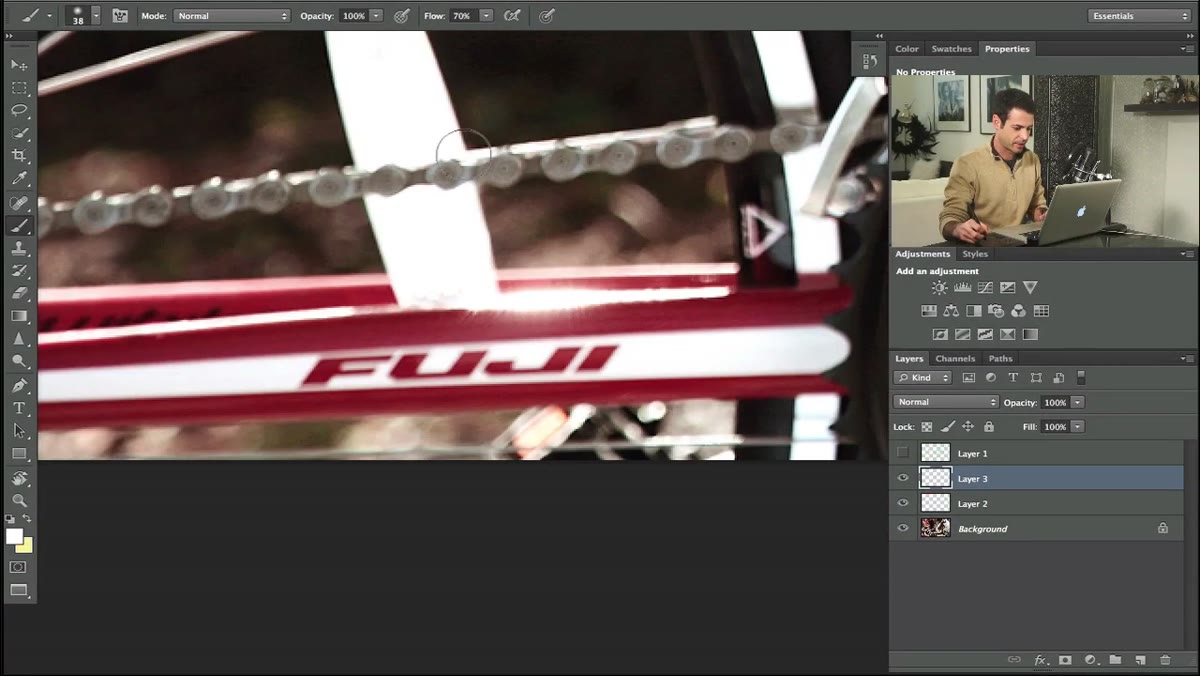Toggle lock all padlock
Image resolution: width=1200 pixels, height=676 pixels.
[x=989, y=427]
